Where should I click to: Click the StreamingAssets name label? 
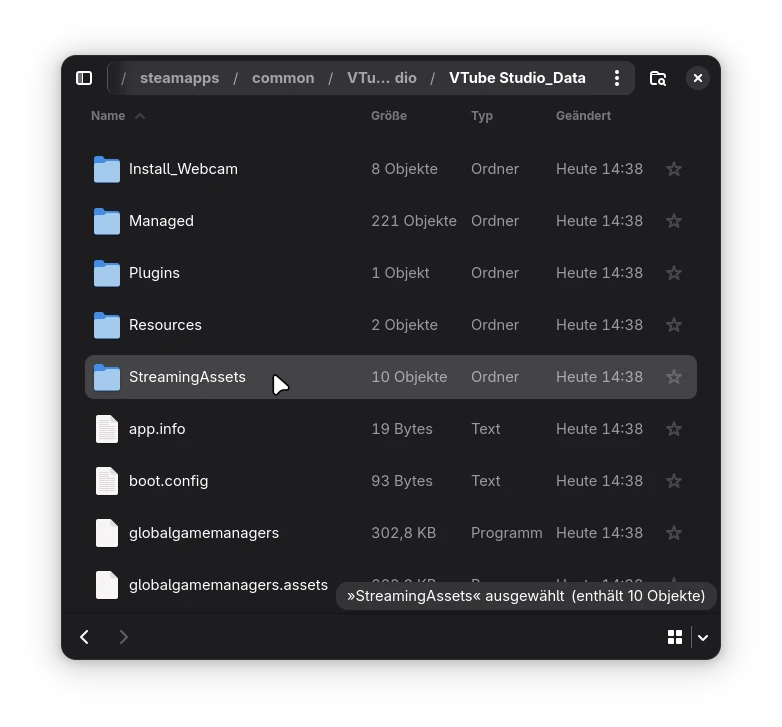(x=187, y=377)
